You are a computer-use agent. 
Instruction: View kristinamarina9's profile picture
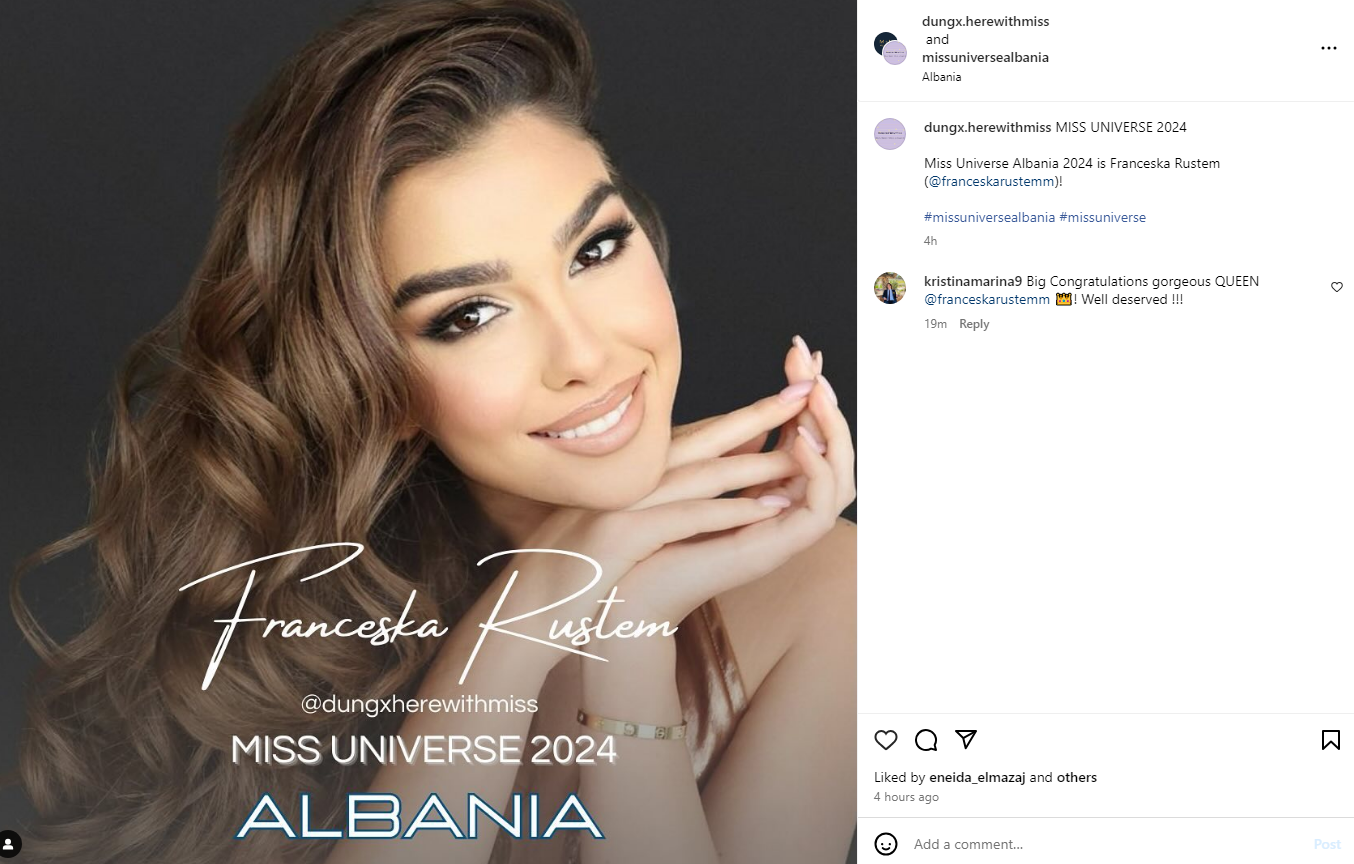(x=890, y=288)
